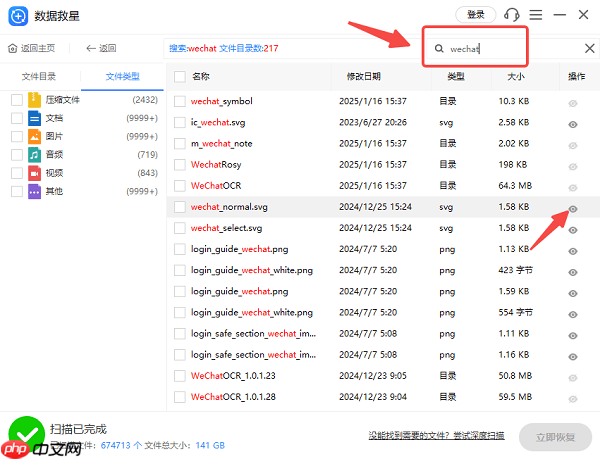Click file name WeChatOCR_1.0.1.28
The height and width of the screenshot is (459, 600).
(x=233, y=397)
